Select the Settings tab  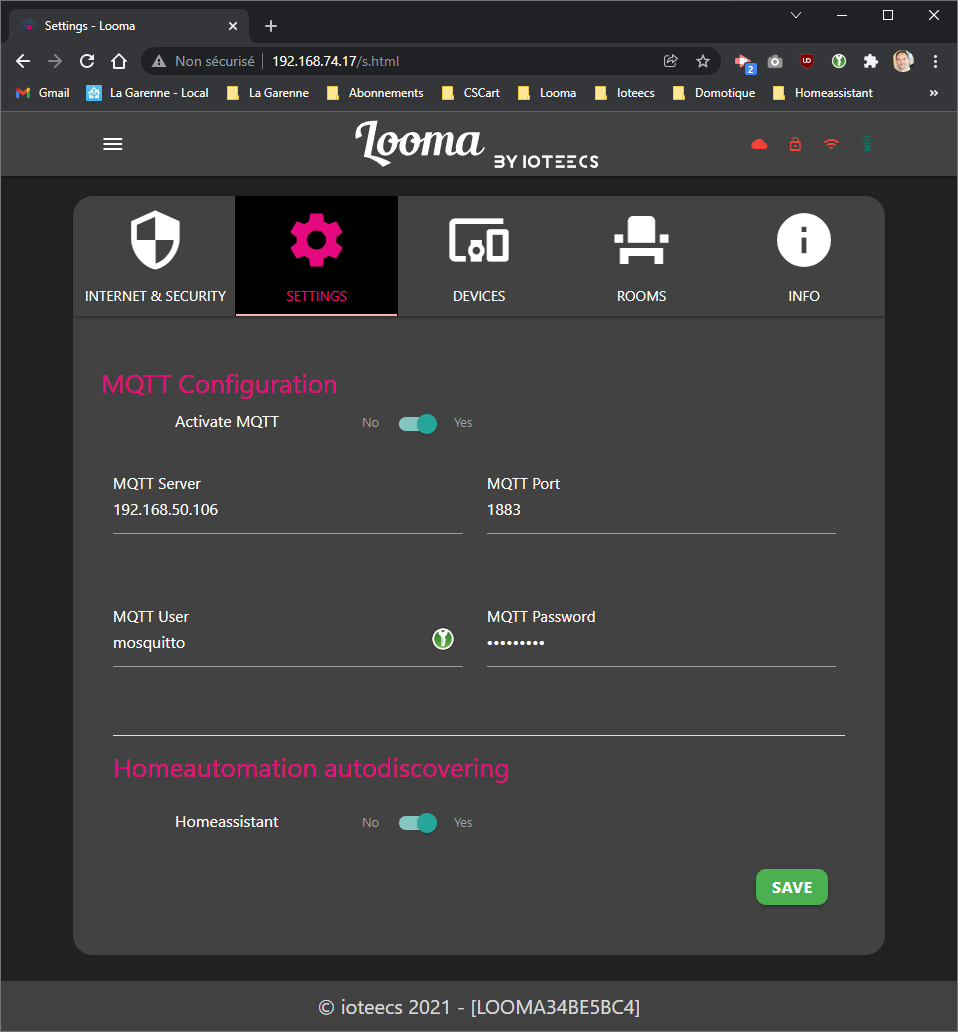coord(316,256)
